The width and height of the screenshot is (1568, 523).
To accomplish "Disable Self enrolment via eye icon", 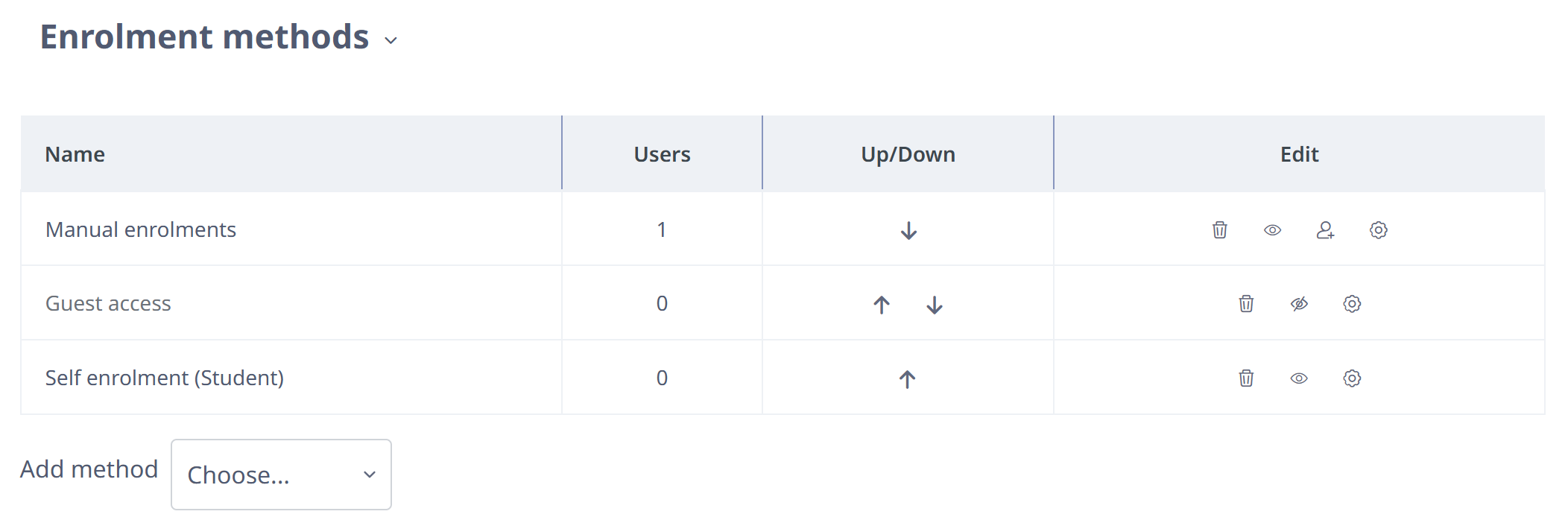I will click(x=1299, y=378).
